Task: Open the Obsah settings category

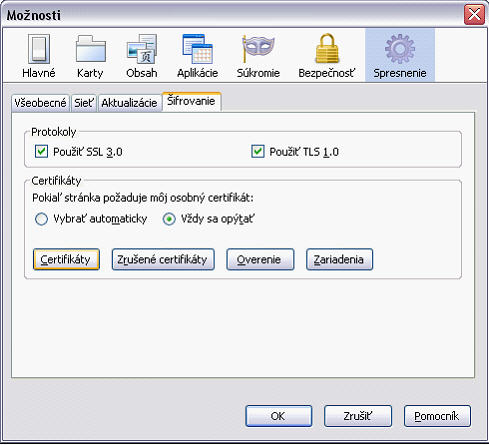Action: 142,56
